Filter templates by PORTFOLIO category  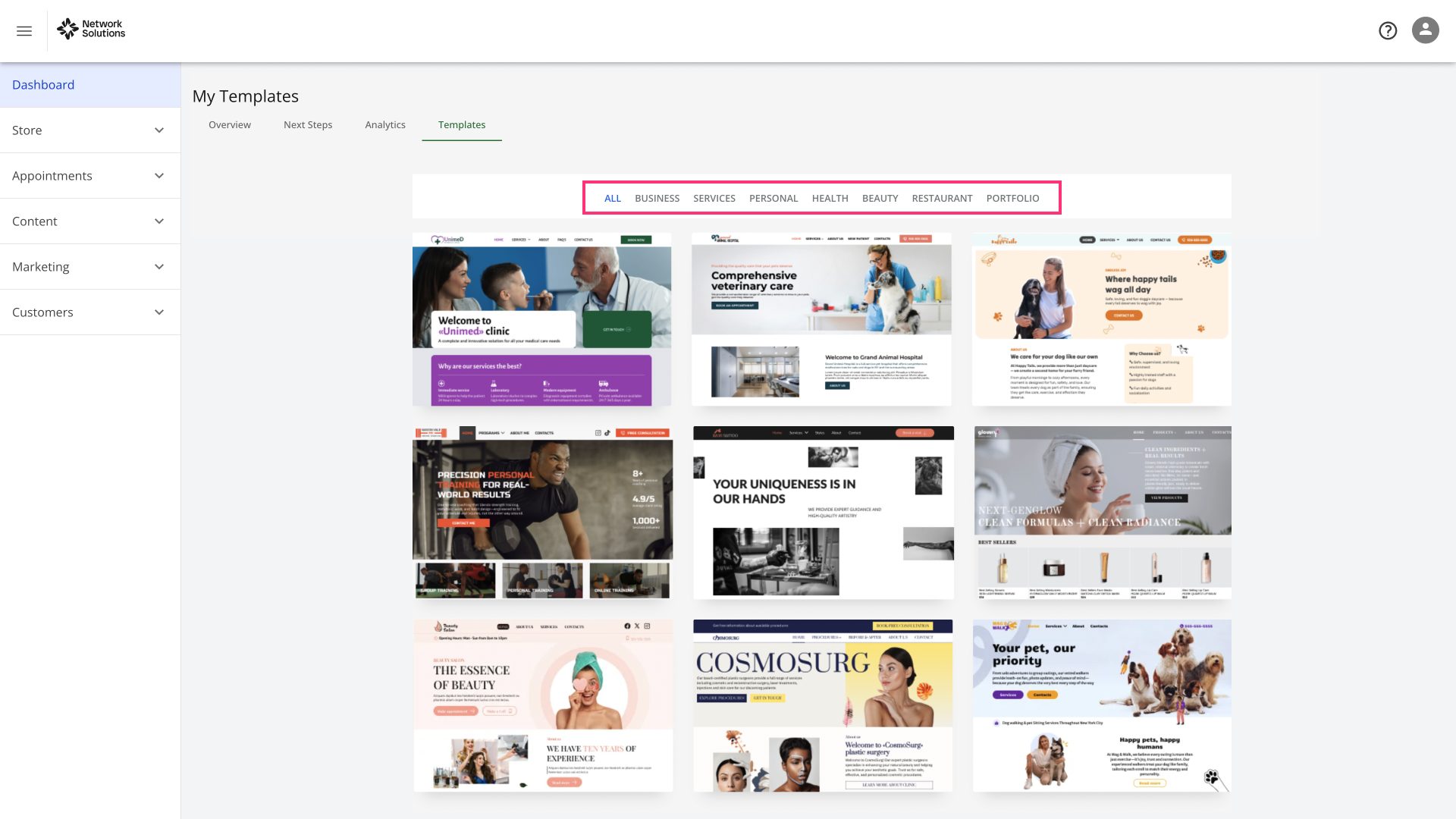[x=1012, y=199]
